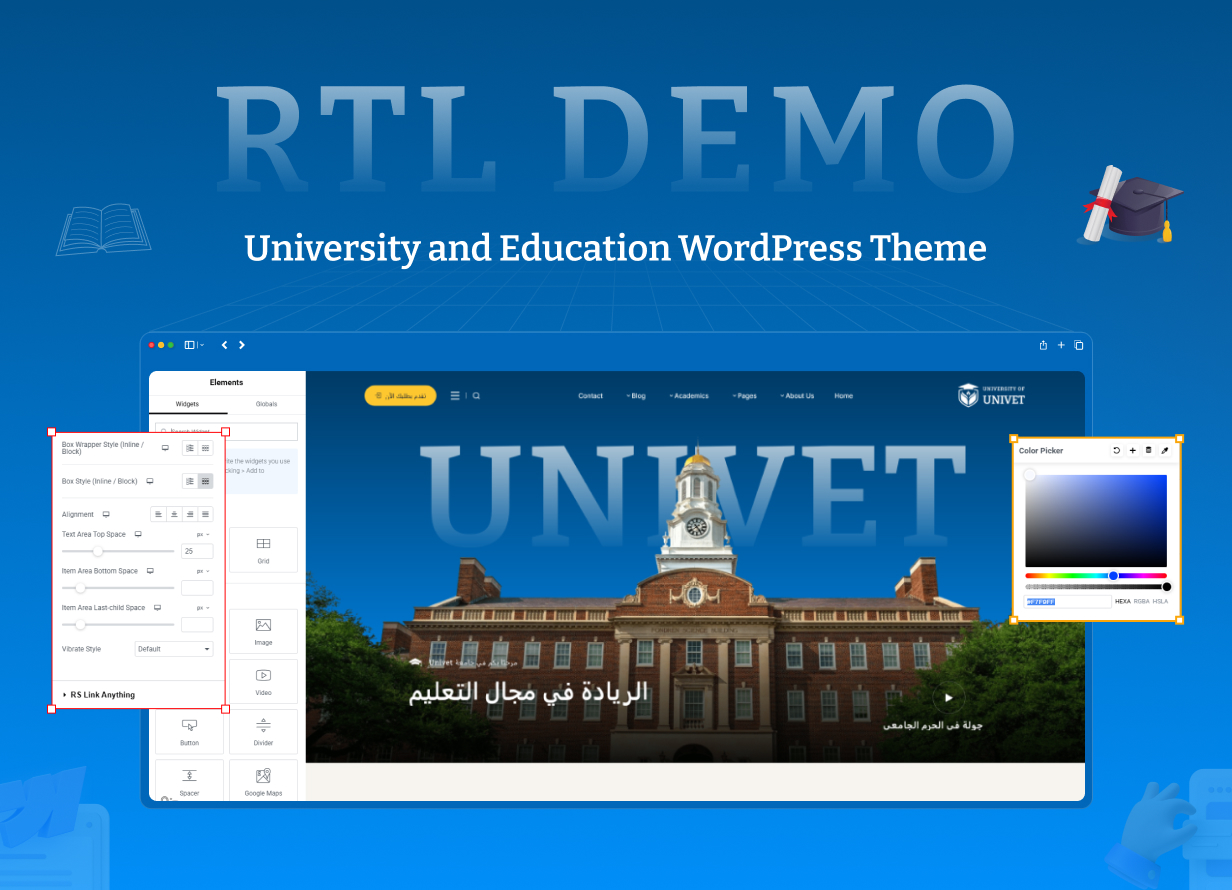Adjust the Item Area Bottom Space slider
This screenshot has width=1232, height=890.
pos(118,588)
